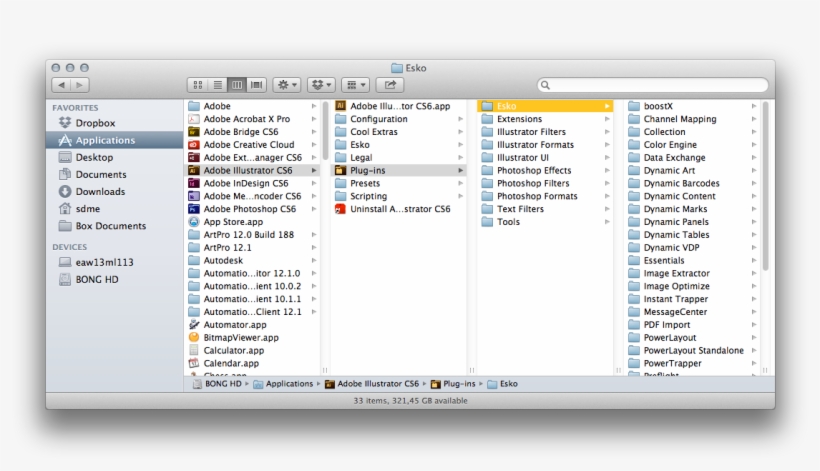Viewport: 820px width, 471px height.
Task: Switch to icon view in toolbar
Action: (197, 86)
